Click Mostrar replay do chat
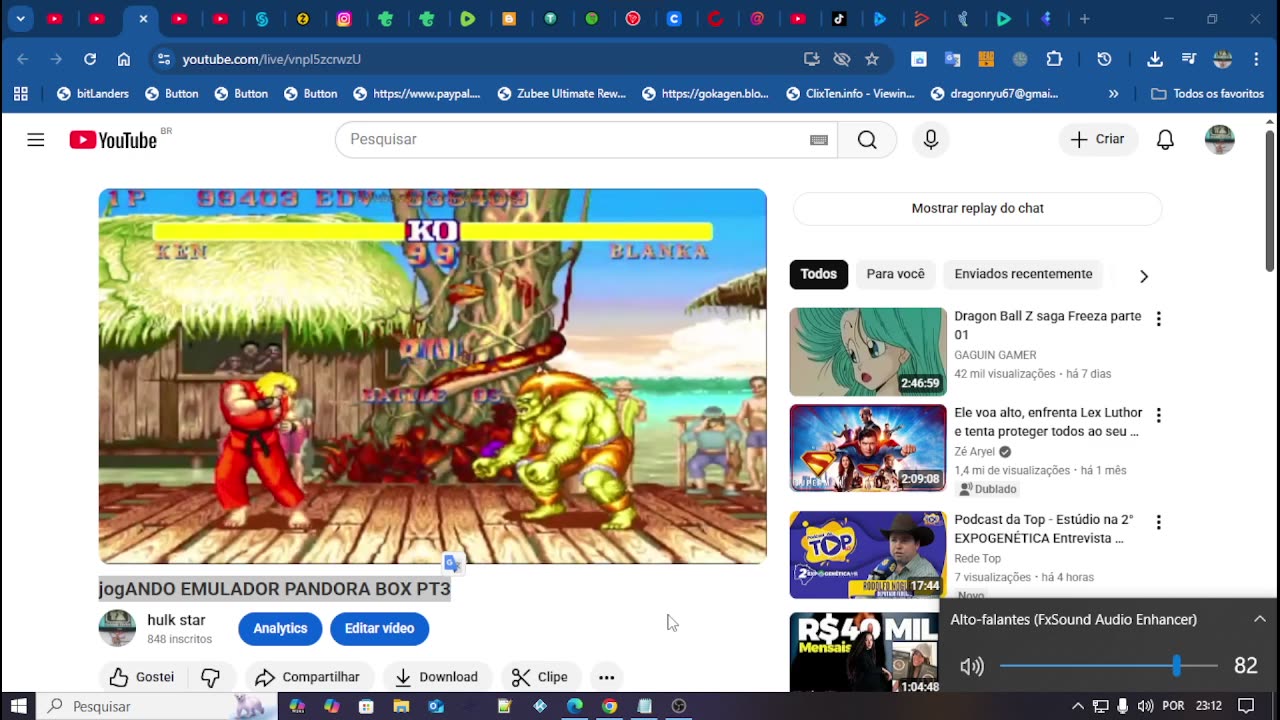 click(977, 209)
